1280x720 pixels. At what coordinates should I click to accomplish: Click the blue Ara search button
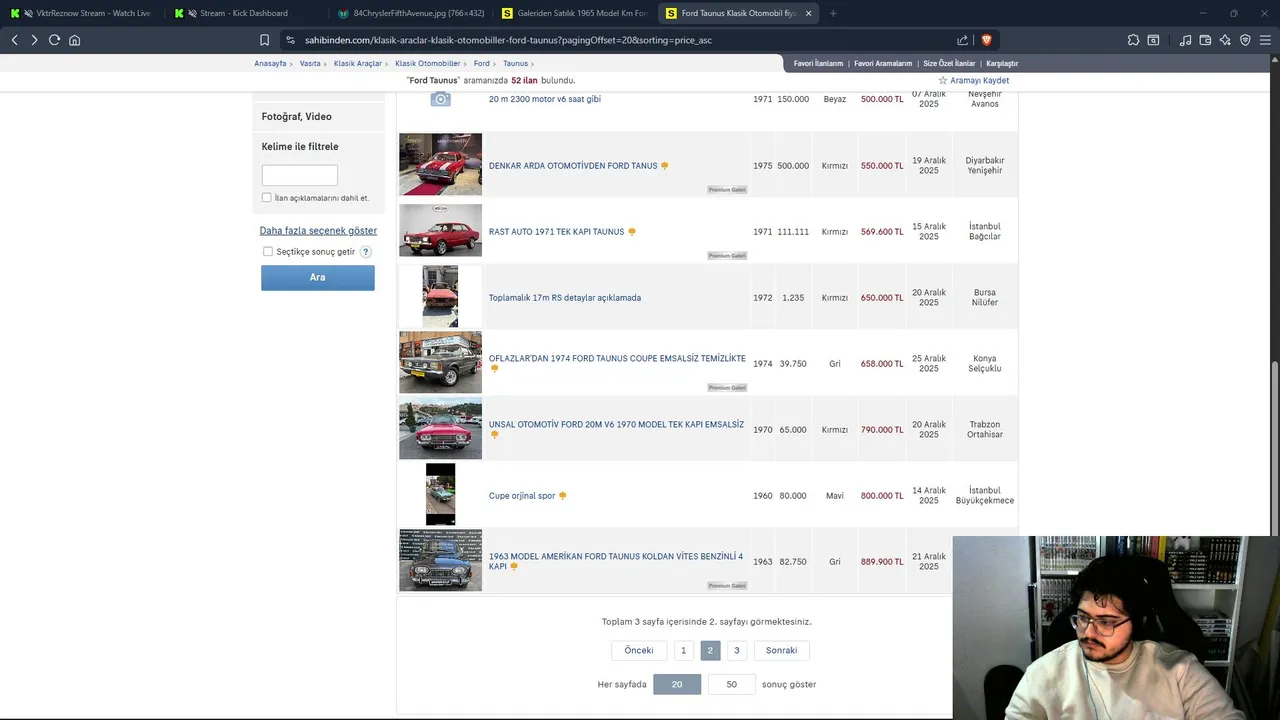(318, 278)
